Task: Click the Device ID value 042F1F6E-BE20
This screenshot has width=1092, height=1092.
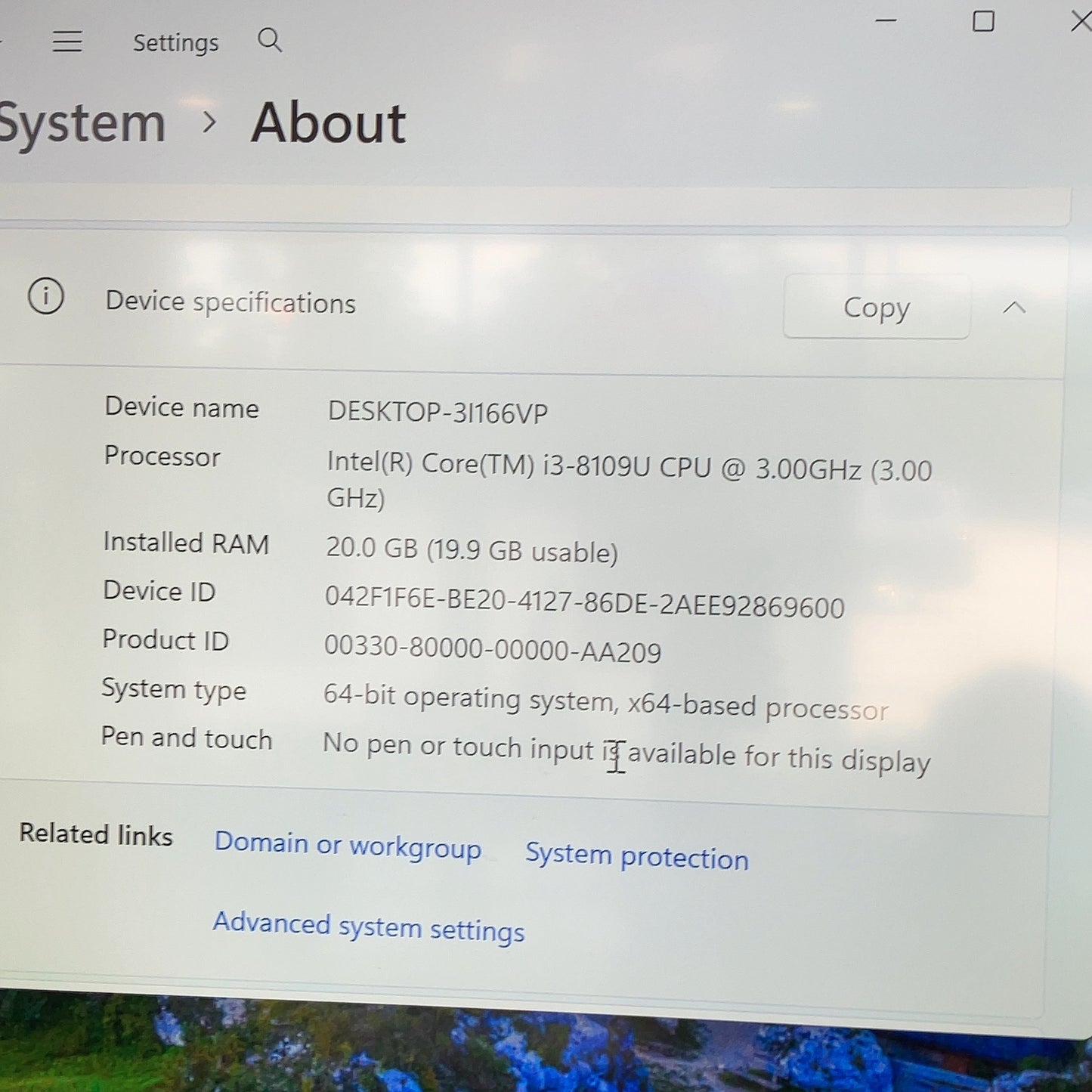Action: (584, 603)
